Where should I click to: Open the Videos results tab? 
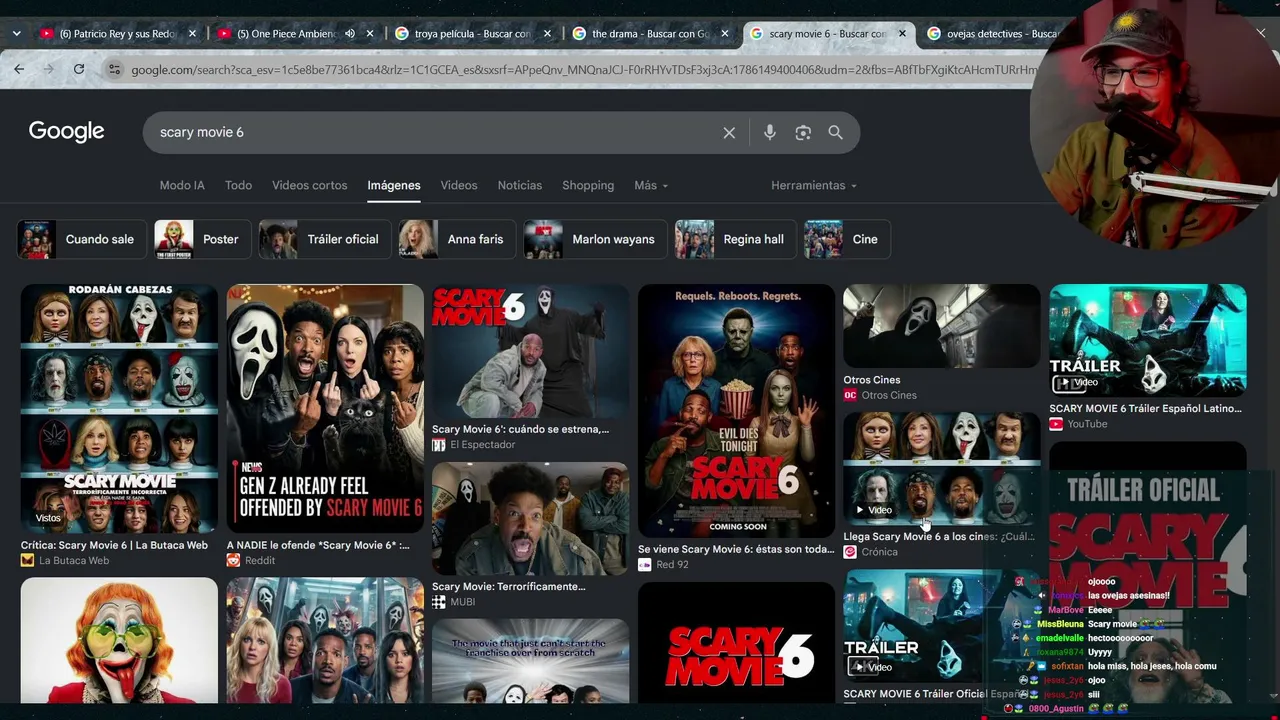pos(459,185)
